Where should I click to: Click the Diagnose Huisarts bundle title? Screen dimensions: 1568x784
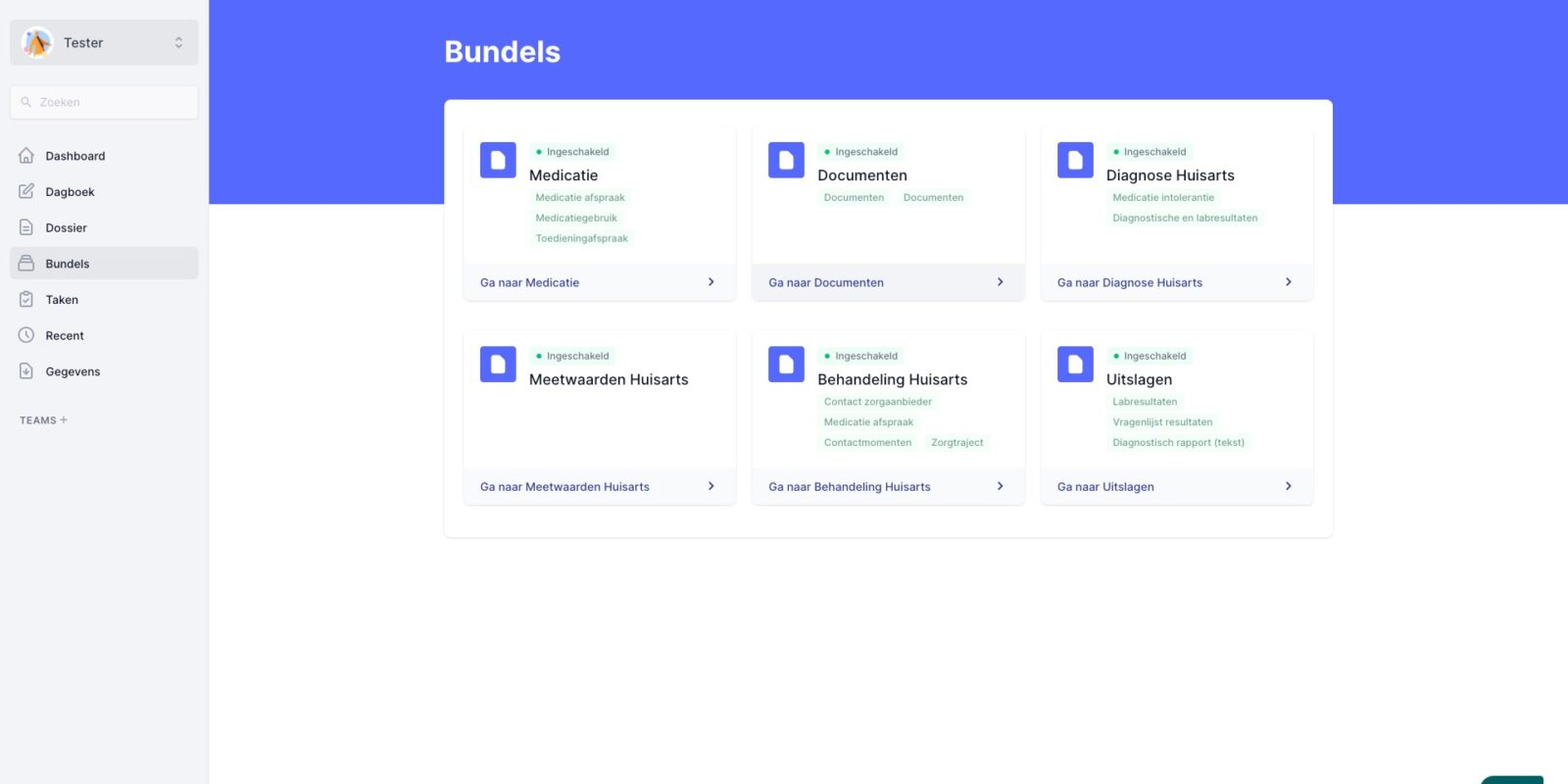point(1170,175)
